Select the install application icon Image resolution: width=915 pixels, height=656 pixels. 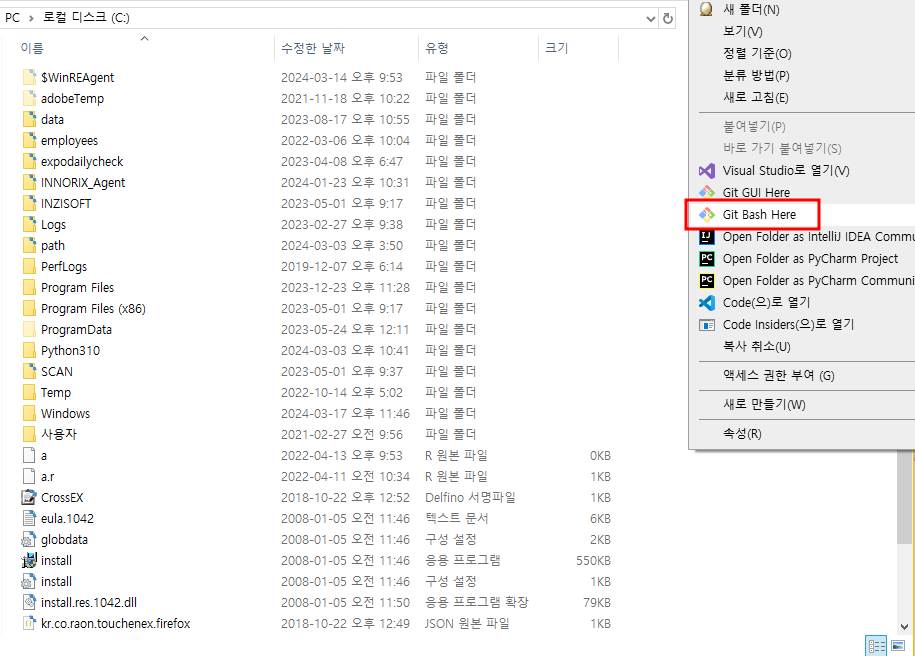(x=29, y=560)
